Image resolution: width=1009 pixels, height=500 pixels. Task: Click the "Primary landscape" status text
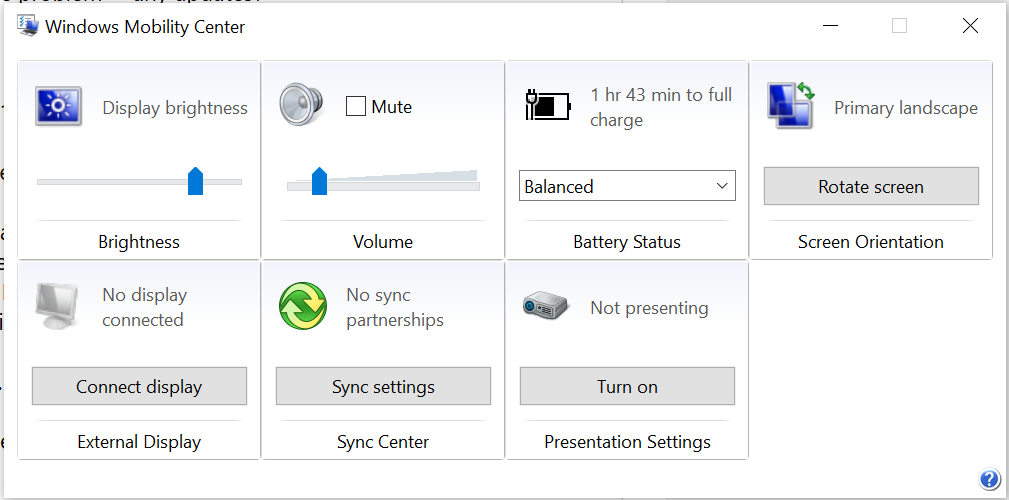click(x=906, y=107)
